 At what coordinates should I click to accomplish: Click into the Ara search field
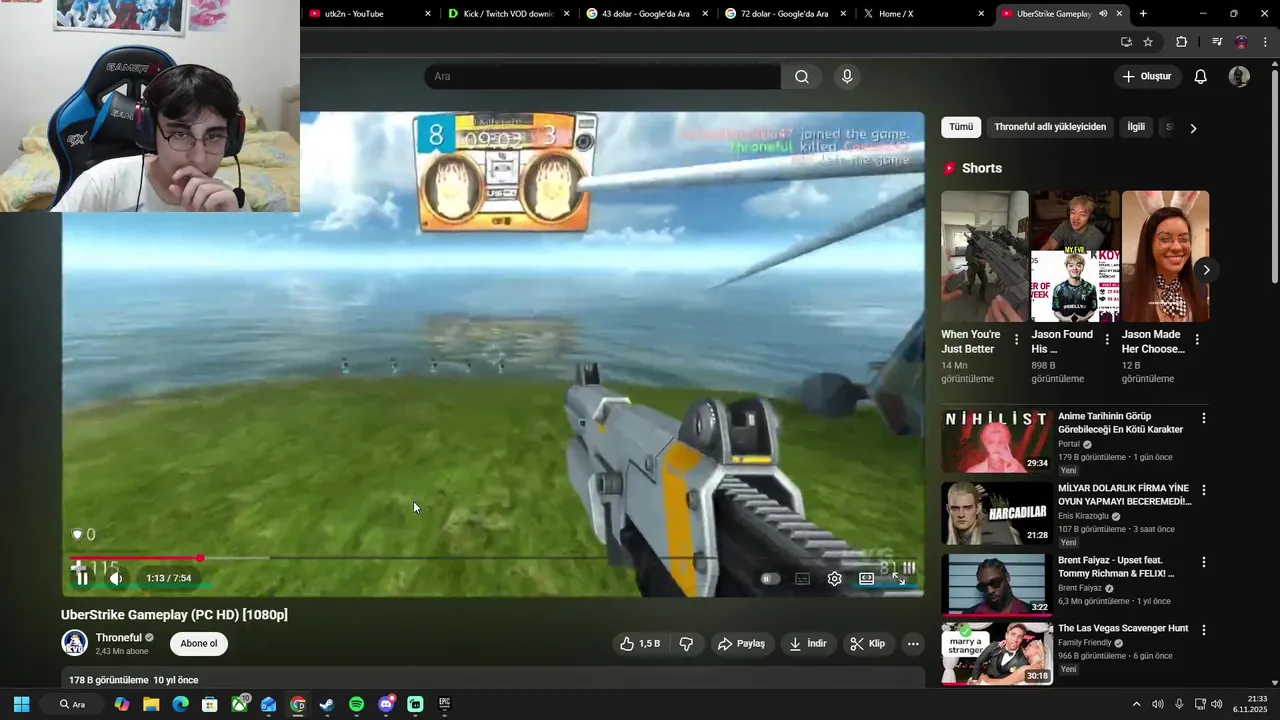[602, 76]
